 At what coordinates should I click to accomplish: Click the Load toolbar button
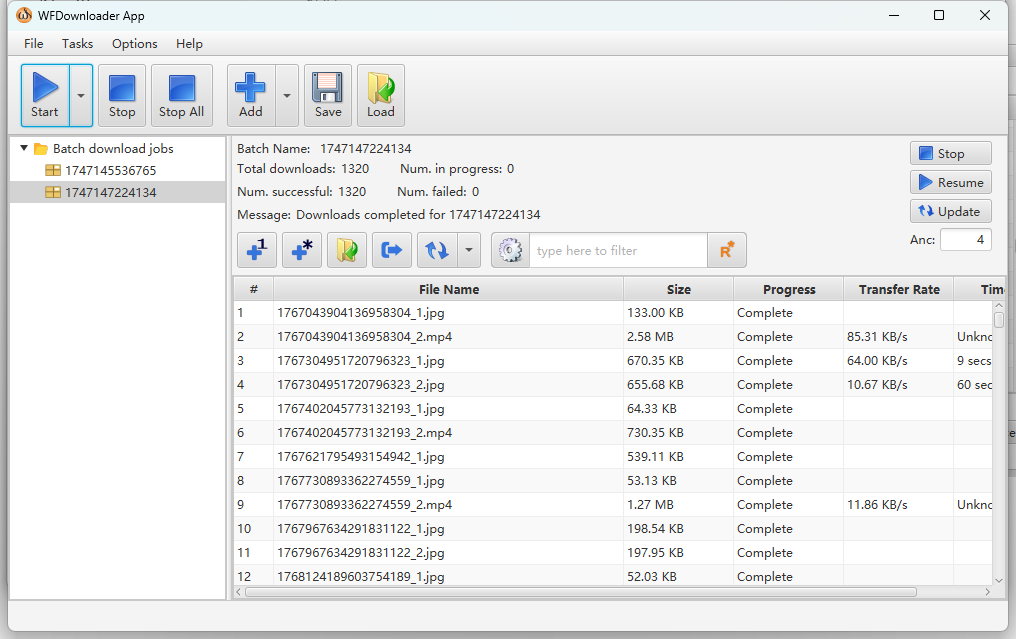381,95
